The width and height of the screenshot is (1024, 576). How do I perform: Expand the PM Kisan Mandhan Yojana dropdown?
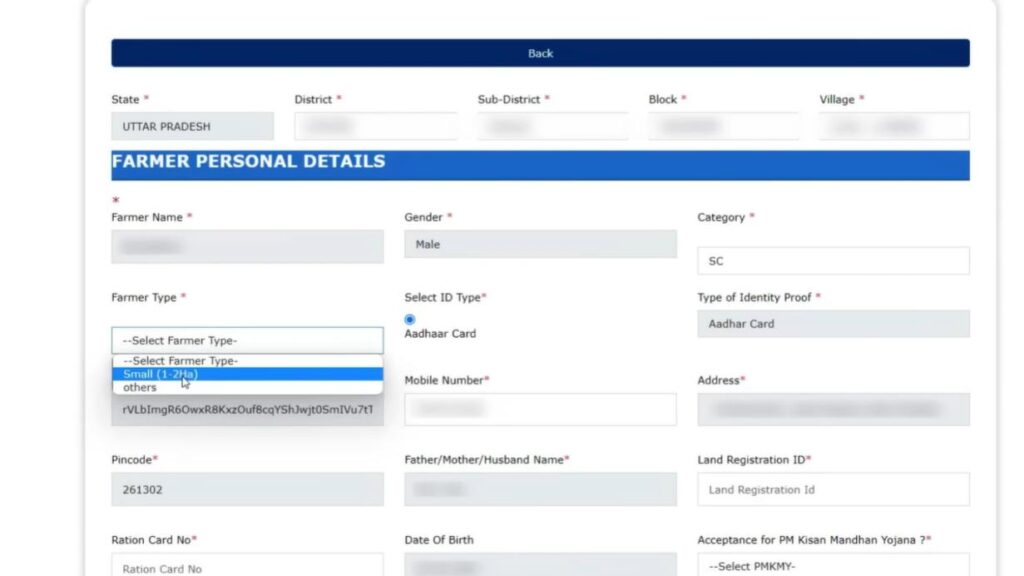pyautogui.click(x=832, y=567)
